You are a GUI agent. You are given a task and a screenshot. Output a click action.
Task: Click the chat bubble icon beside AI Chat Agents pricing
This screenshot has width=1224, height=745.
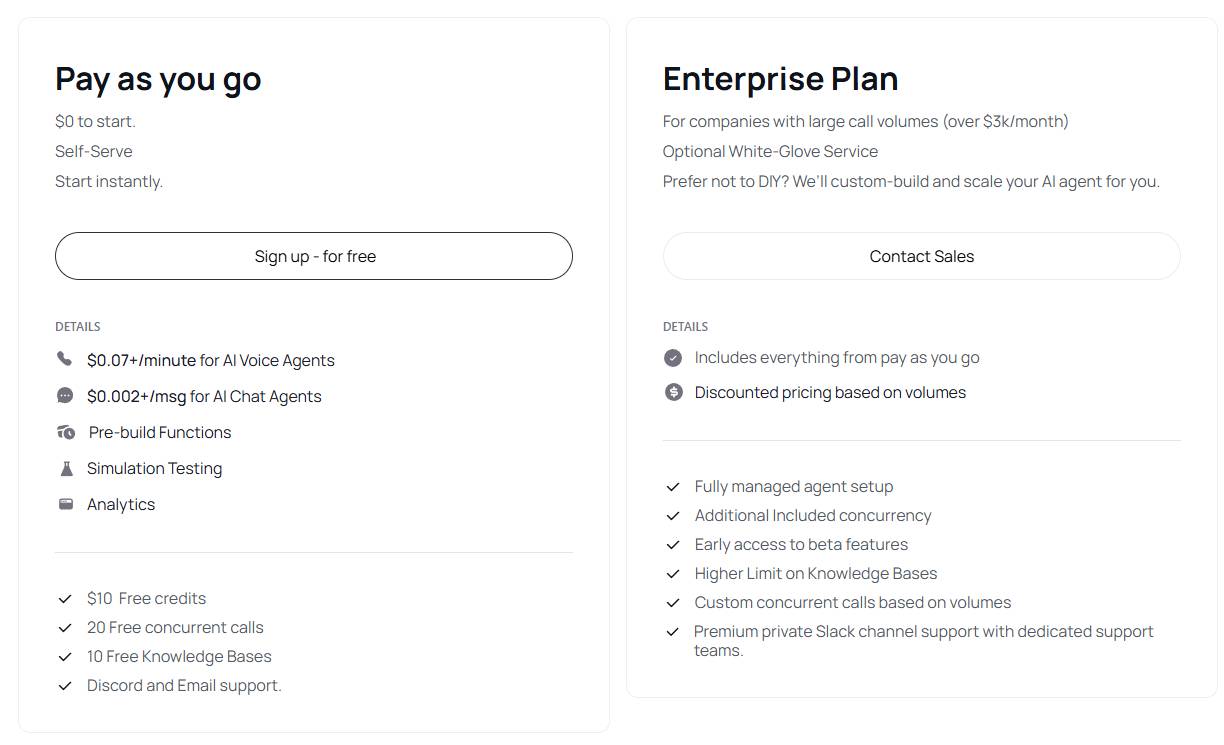point(64,395)
